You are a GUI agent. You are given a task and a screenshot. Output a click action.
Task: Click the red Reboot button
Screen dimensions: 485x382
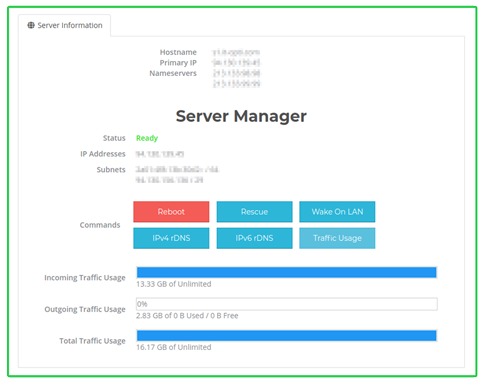171,212
